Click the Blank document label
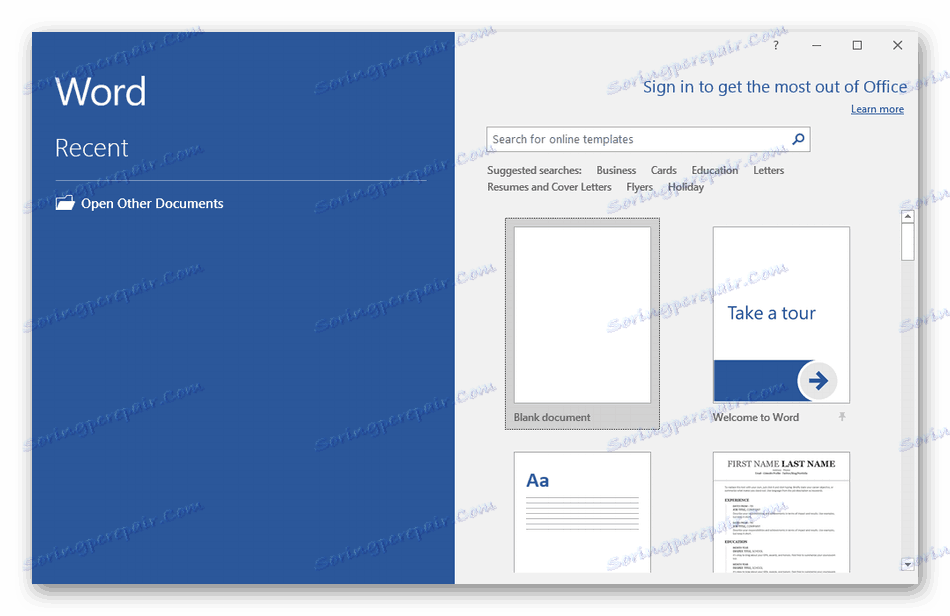 click(551, 417)
